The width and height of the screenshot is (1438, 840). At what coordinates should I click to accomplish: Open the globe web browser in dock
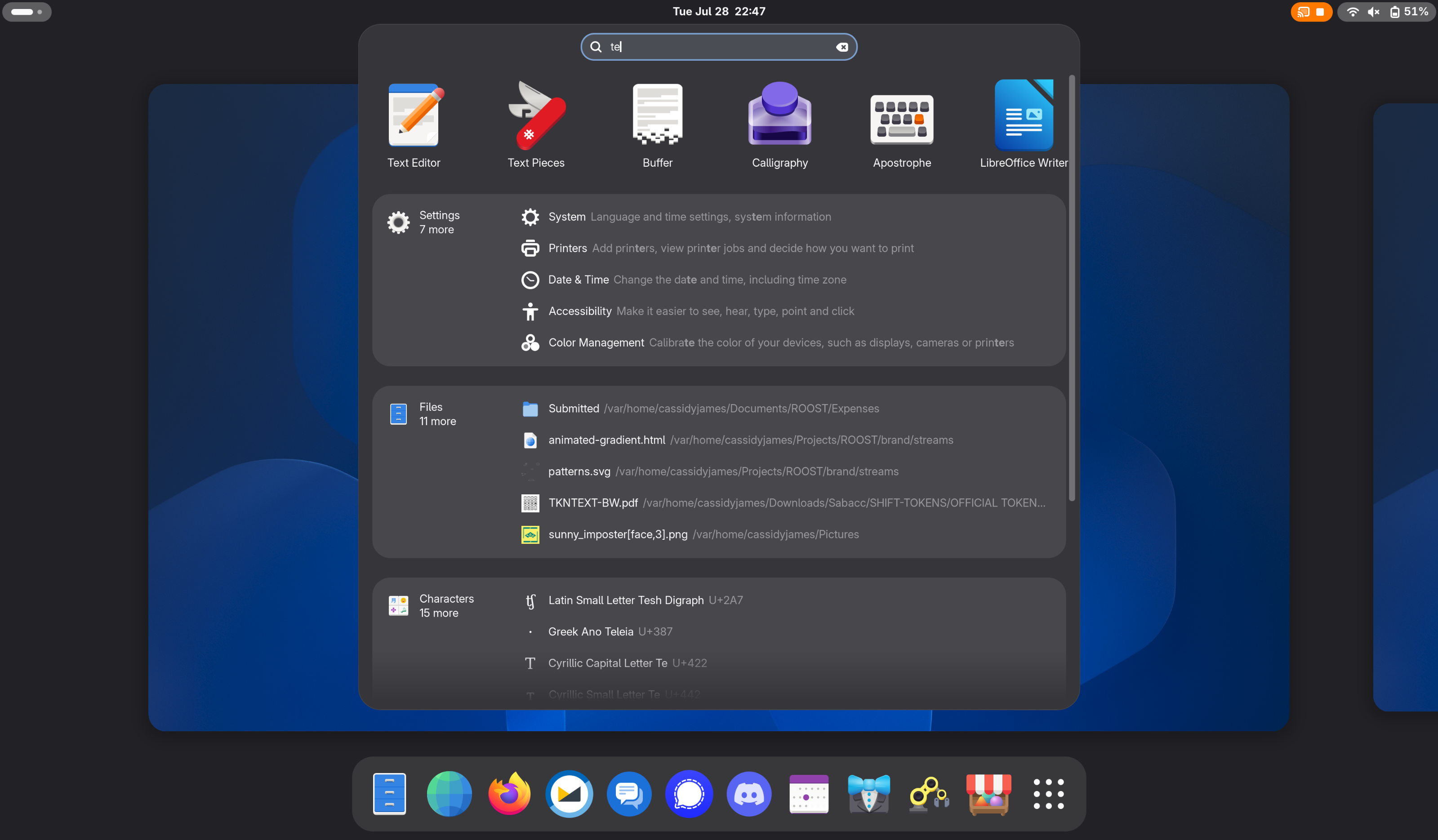point(449,794)
